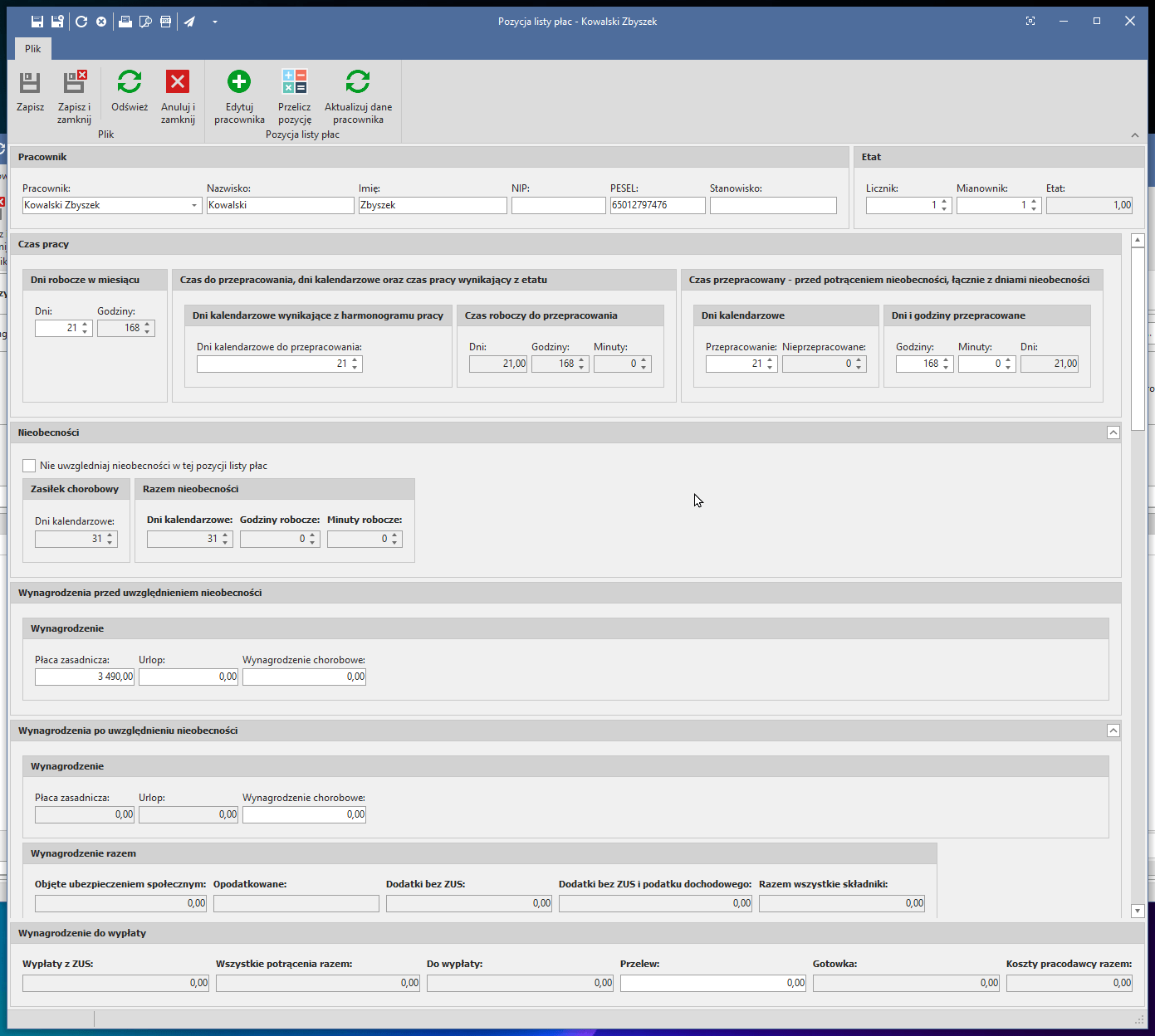
Task: Collapse the ribbon with the chevron
Action: (x=1134, y=134)
